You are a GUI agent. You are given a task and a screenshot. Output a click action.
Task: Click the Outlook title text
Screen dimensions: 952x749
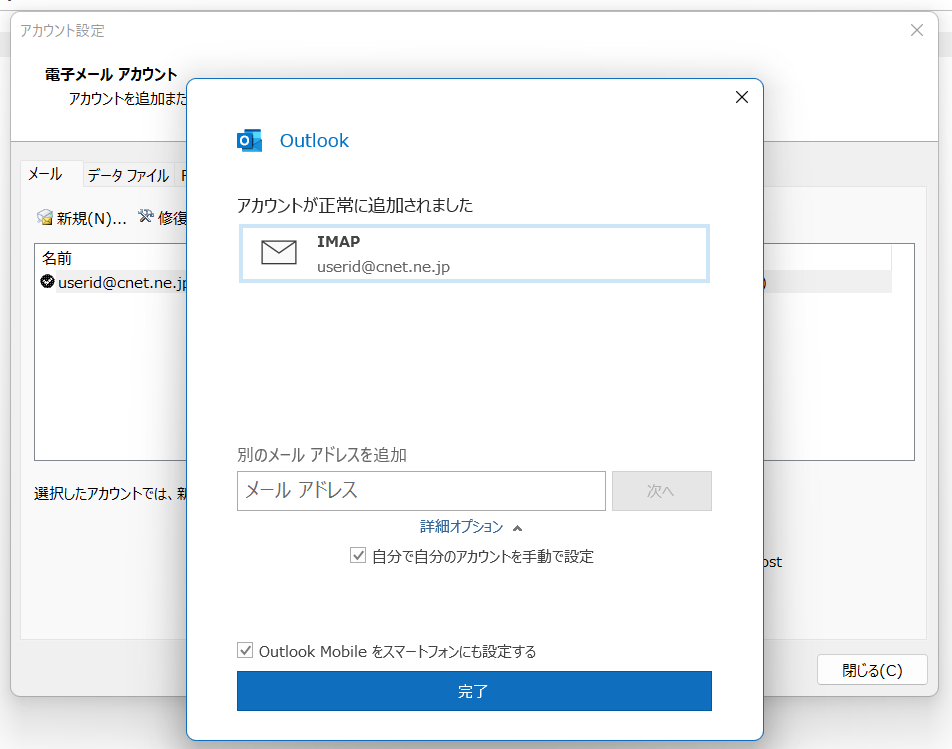point(314,140)
